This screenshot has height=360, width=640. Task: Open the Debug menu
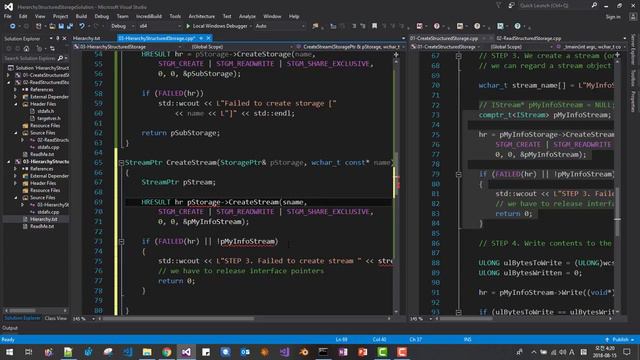point(102,16)
